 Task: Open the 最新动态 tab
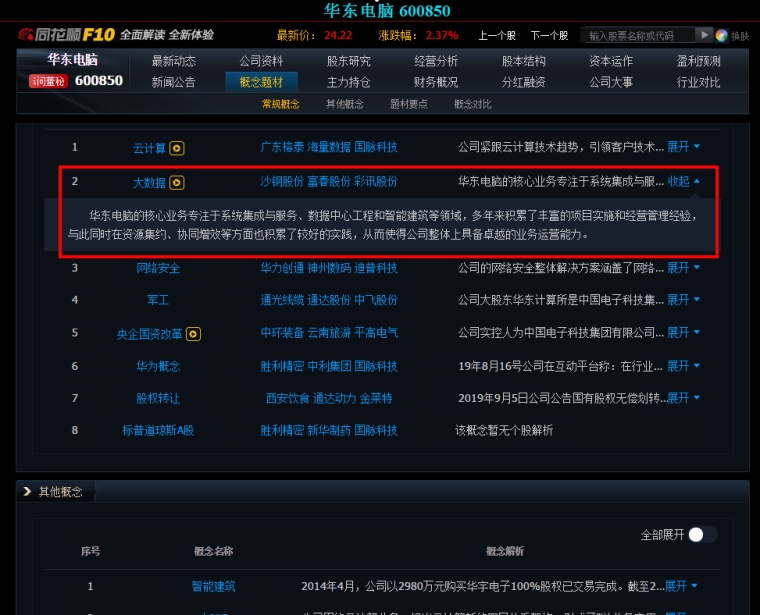tap(174, 61)
